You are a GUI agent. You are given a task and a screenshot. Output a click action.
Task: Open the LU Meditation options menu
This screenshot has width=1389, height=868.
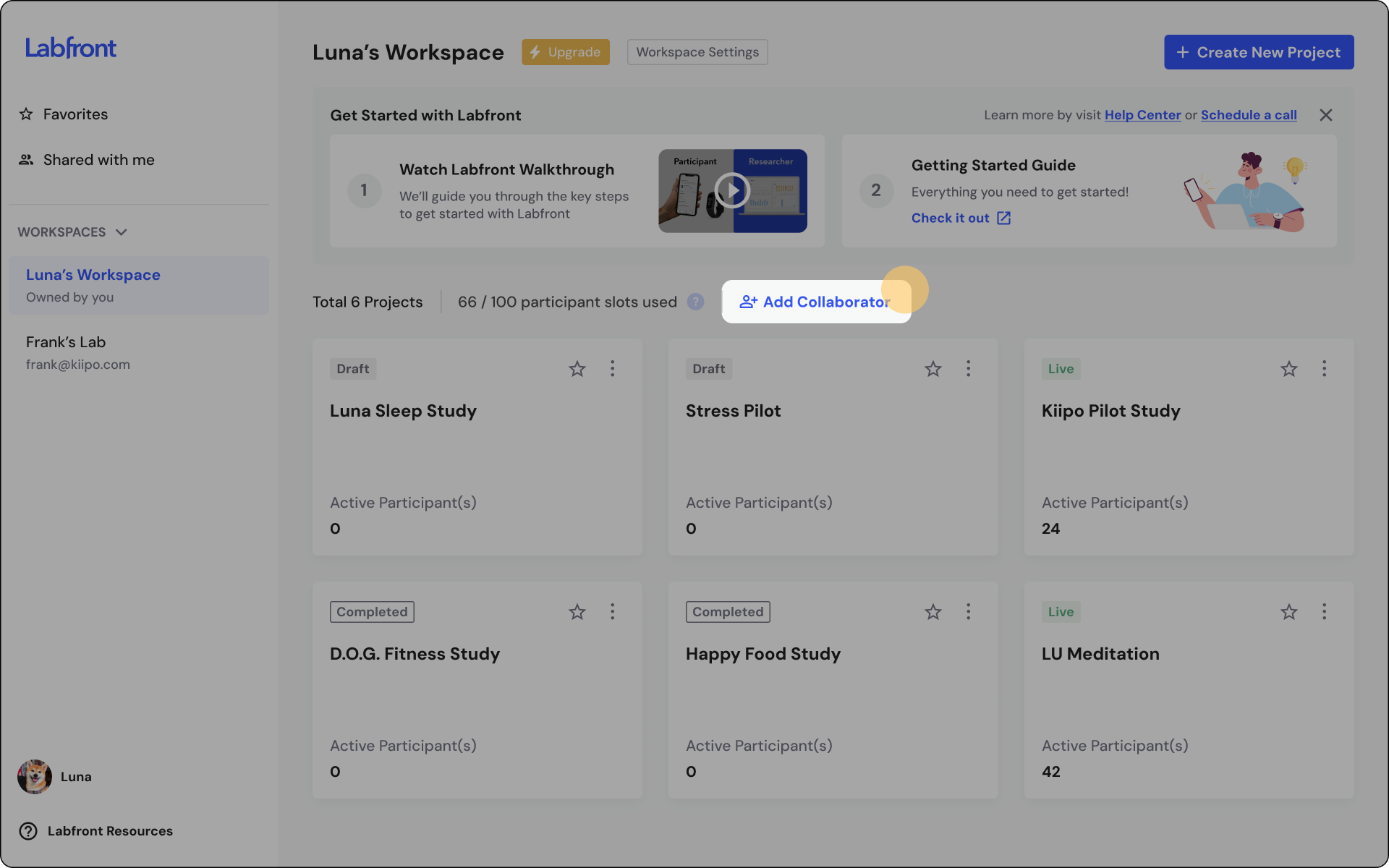[1324, 611]
